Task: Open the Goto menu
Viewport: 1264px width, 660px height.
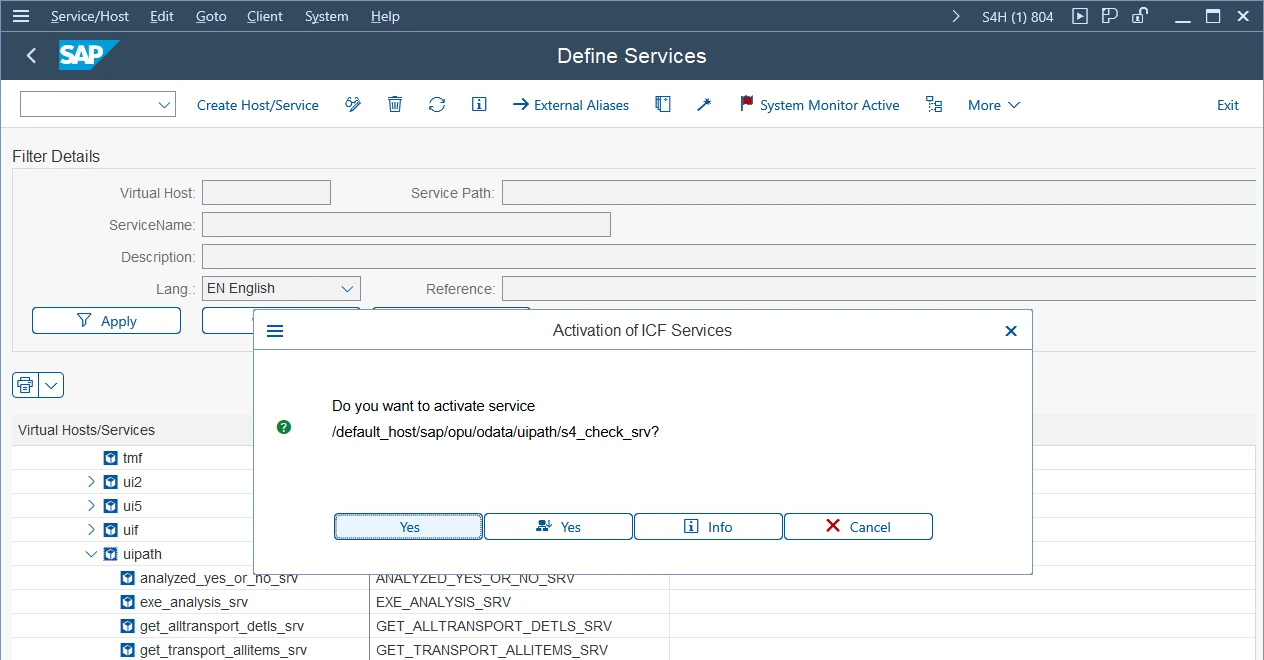Action: click(x=211, y=16)
